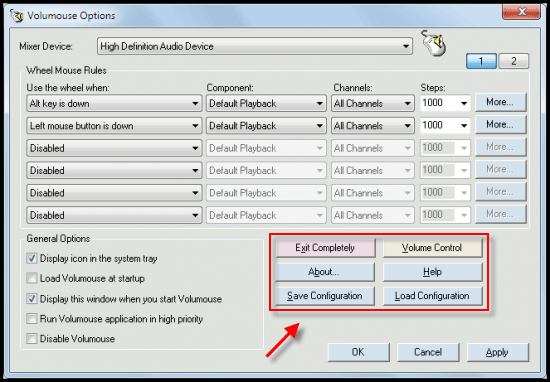Screen dimensions: 550x382
Task: Click More... for the Alt key rule
Action: tap(501, 102)
